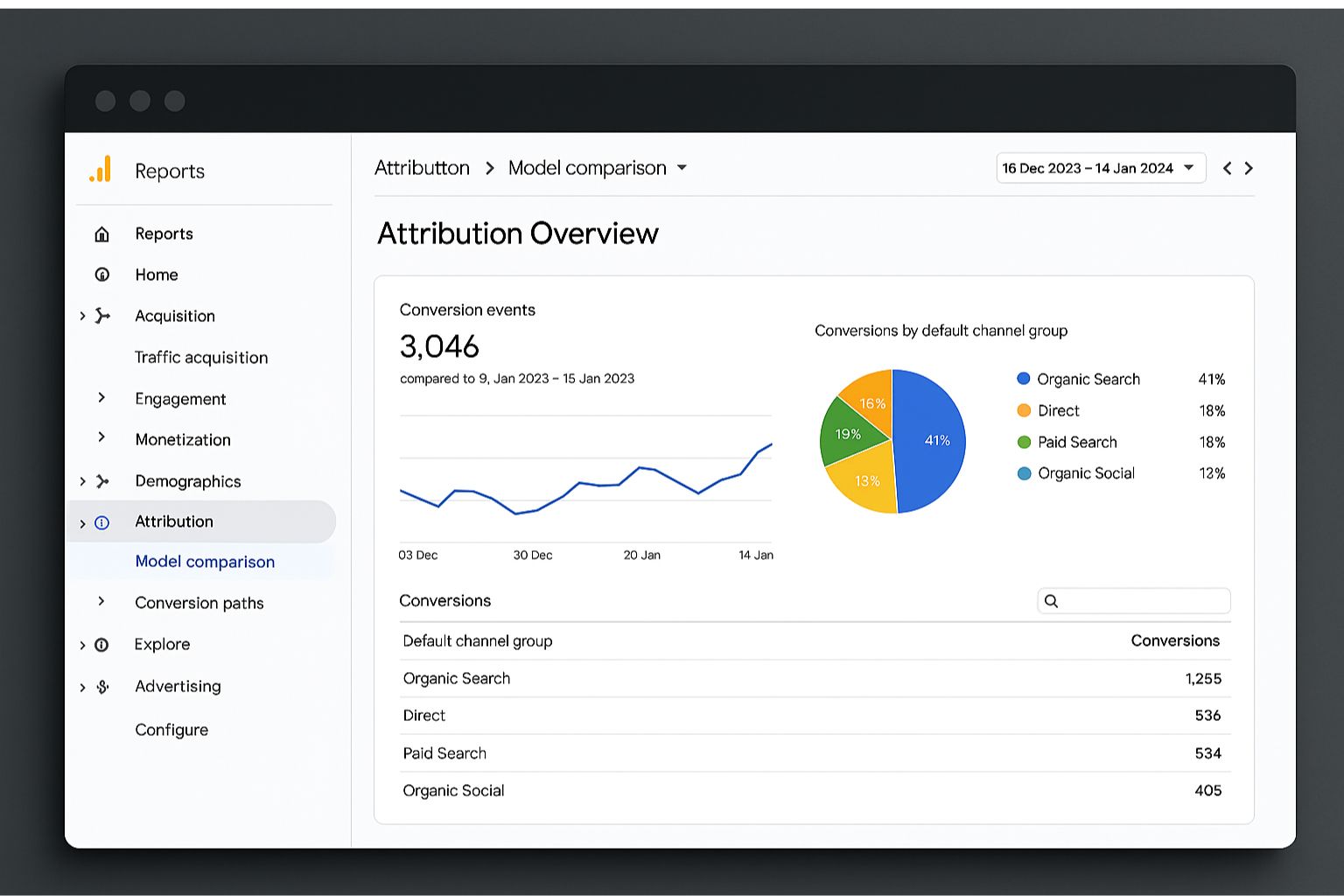
Task: Open the Model comparison breadcrumb dropdown
Action: tap(682, 168)
